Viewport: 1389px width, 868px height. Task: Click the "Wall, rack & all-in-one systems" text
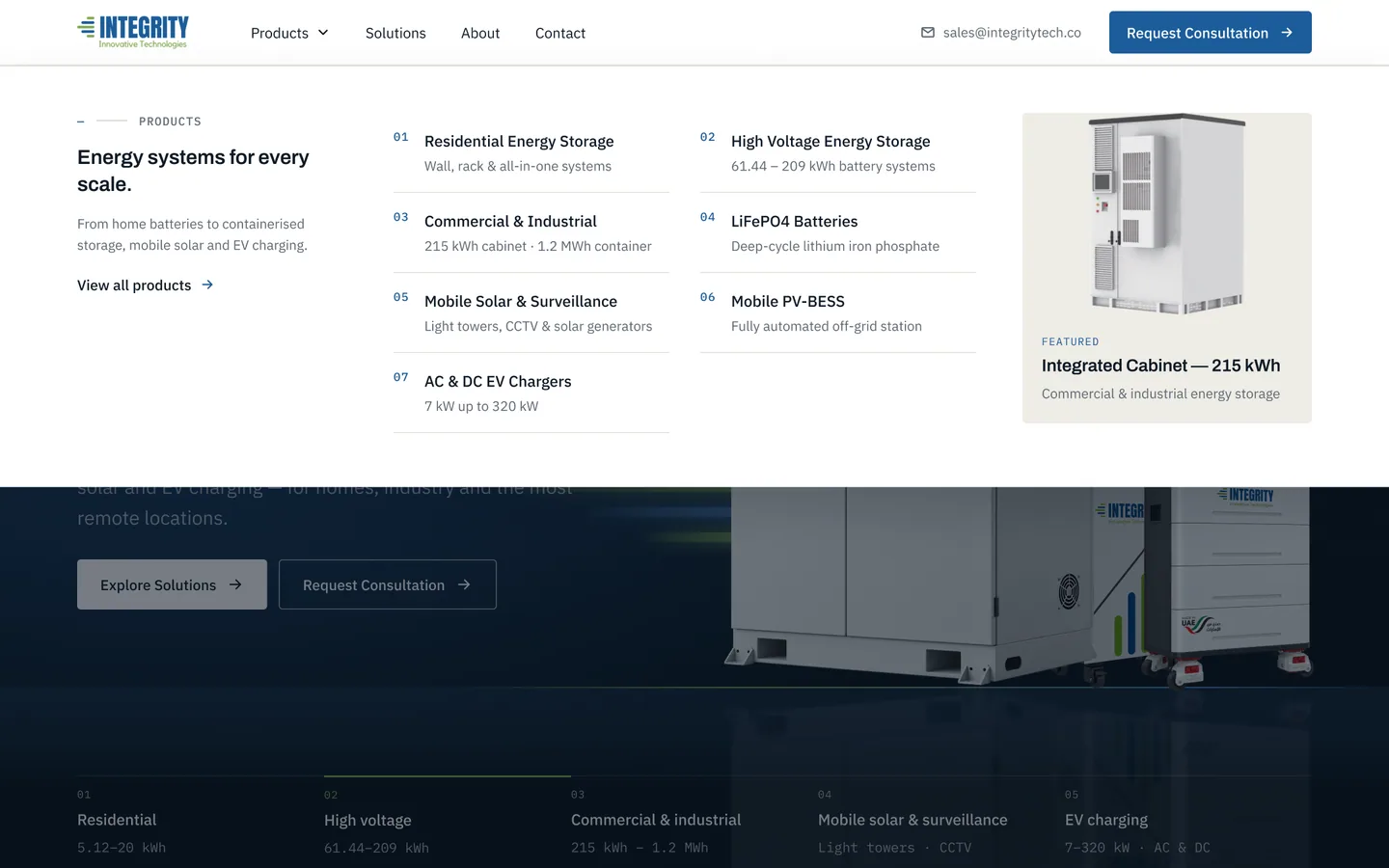(518, 166)
